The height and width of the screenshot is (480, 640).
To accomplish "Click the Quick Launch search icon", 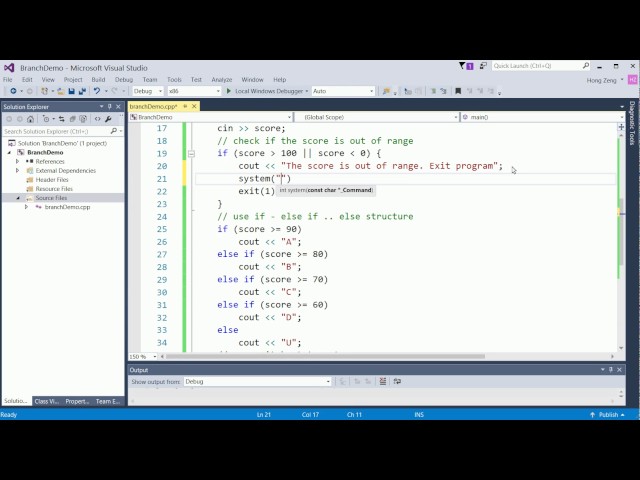I will [585, 65].
